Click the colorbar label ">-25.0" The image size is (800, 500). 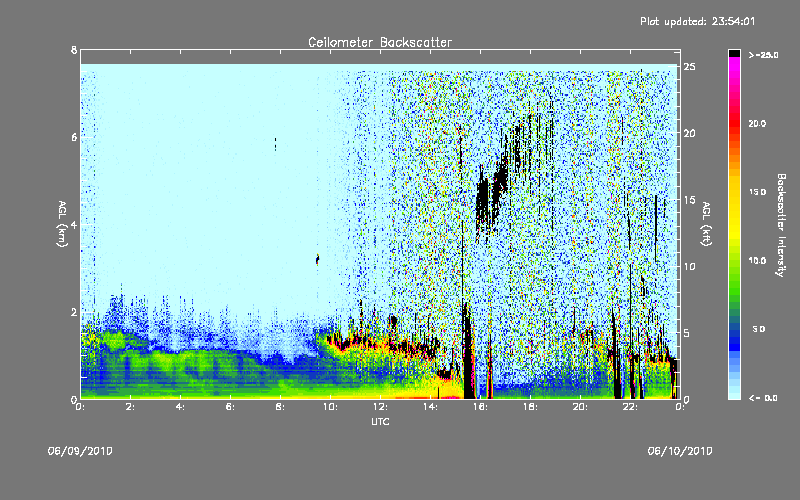tap(763, 55)
